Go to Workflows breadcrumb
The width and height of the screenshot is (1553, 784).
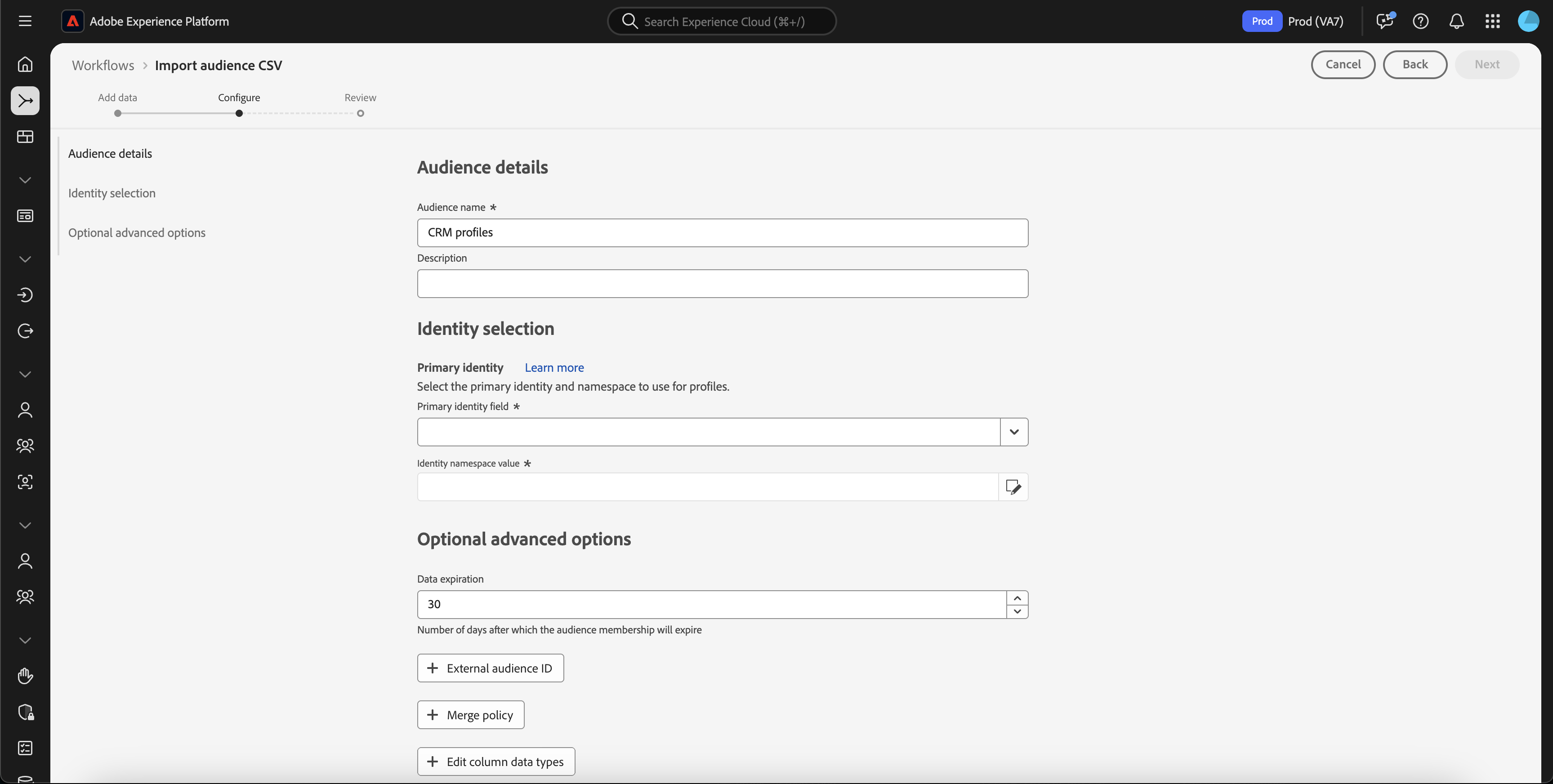tap(103, 65)
